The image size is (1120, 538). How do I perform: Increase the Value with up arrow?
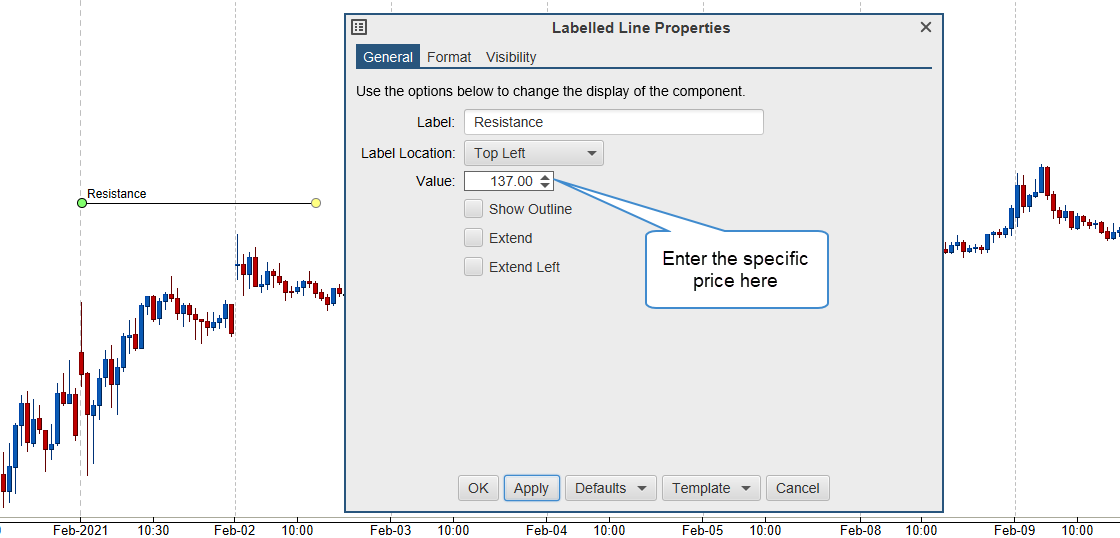pyautogui.click(x=544, y=177)
